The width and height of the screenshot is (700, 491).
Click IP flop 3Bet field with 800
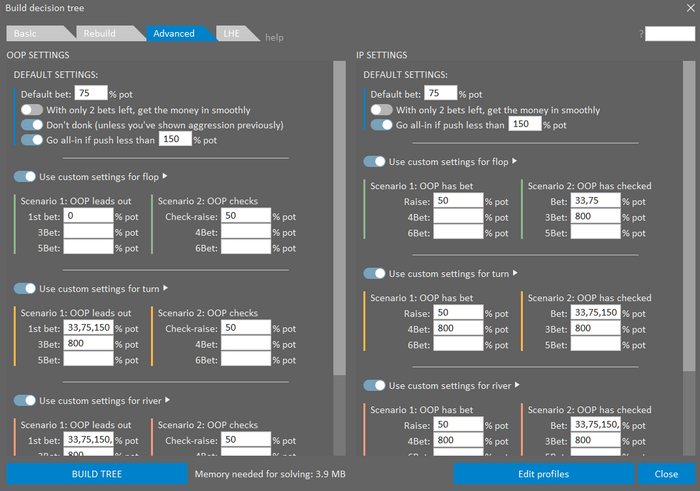coord(596,216)
